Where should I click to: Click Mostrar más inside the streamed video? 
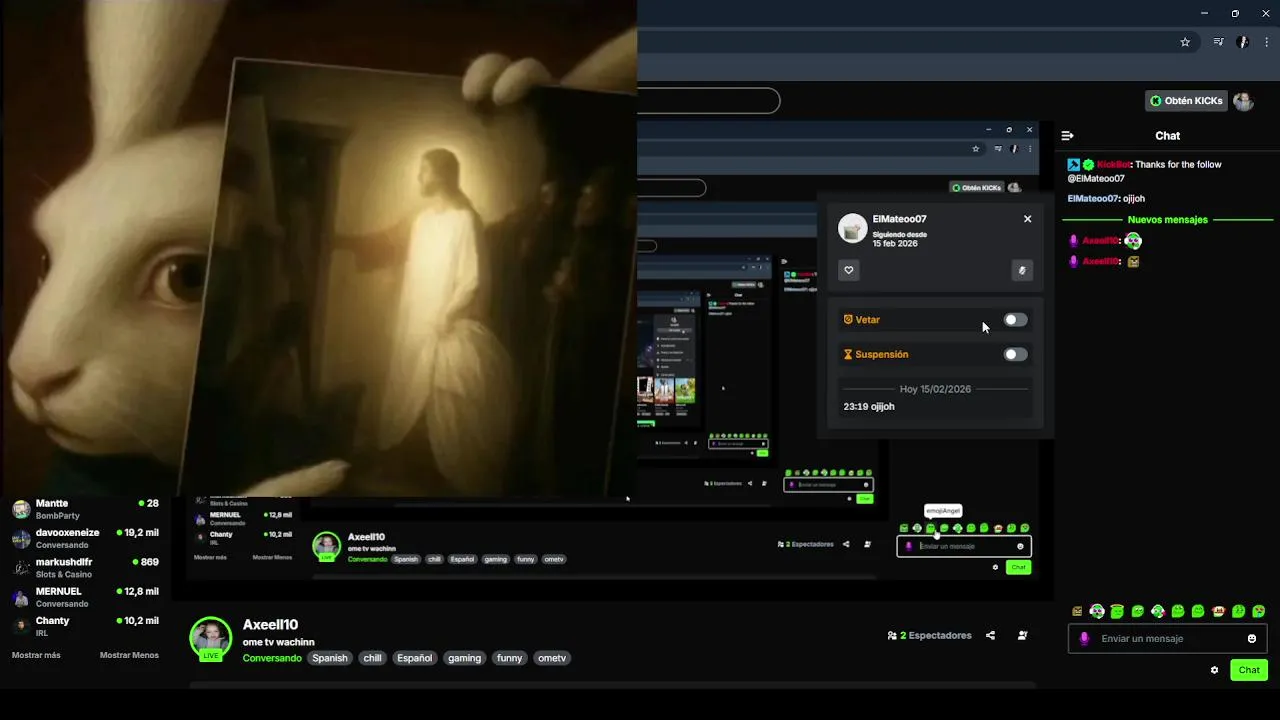coord(210,557)
